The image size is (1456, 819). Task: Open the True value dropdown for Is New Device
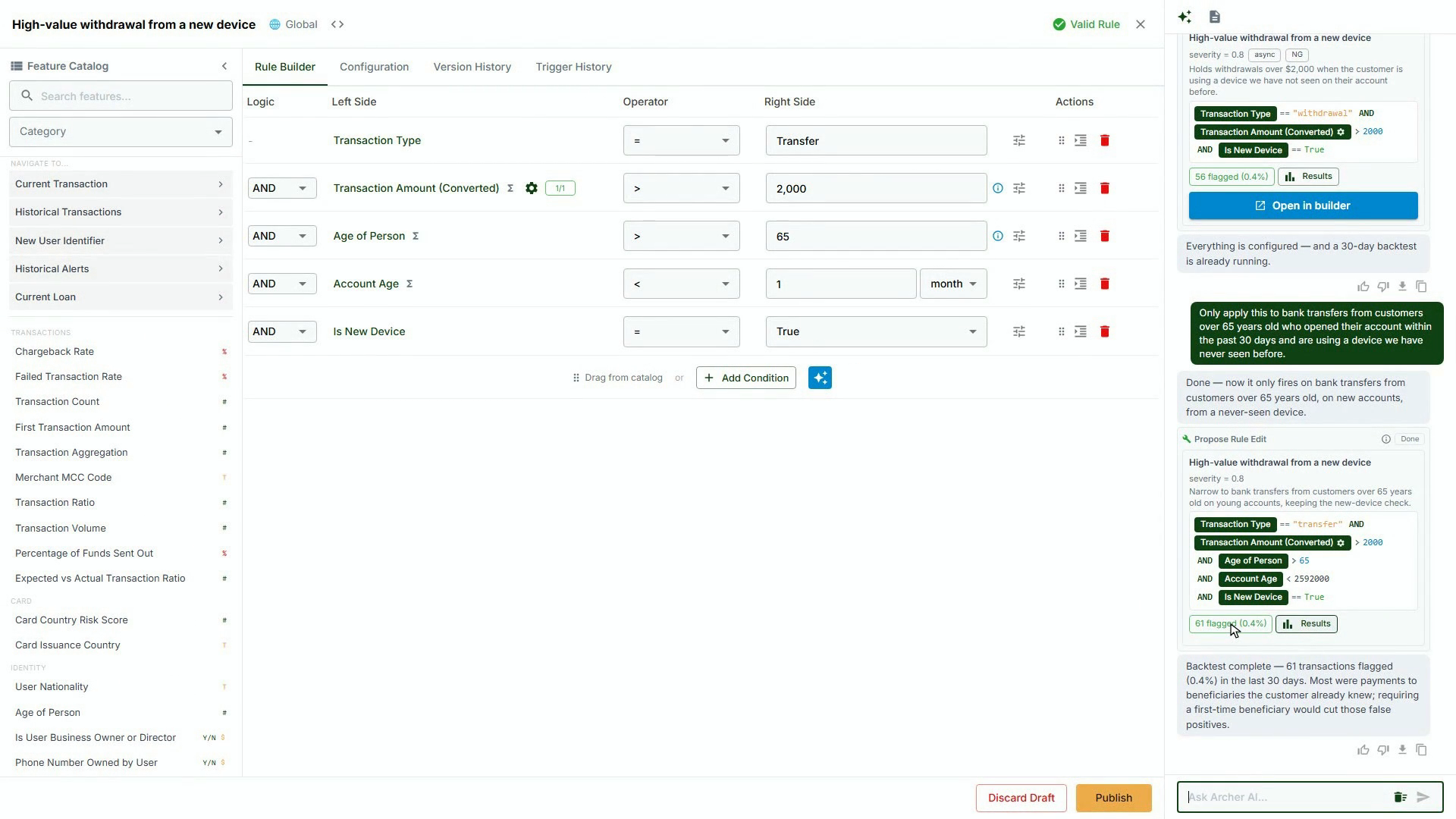[x=876, y=331]
